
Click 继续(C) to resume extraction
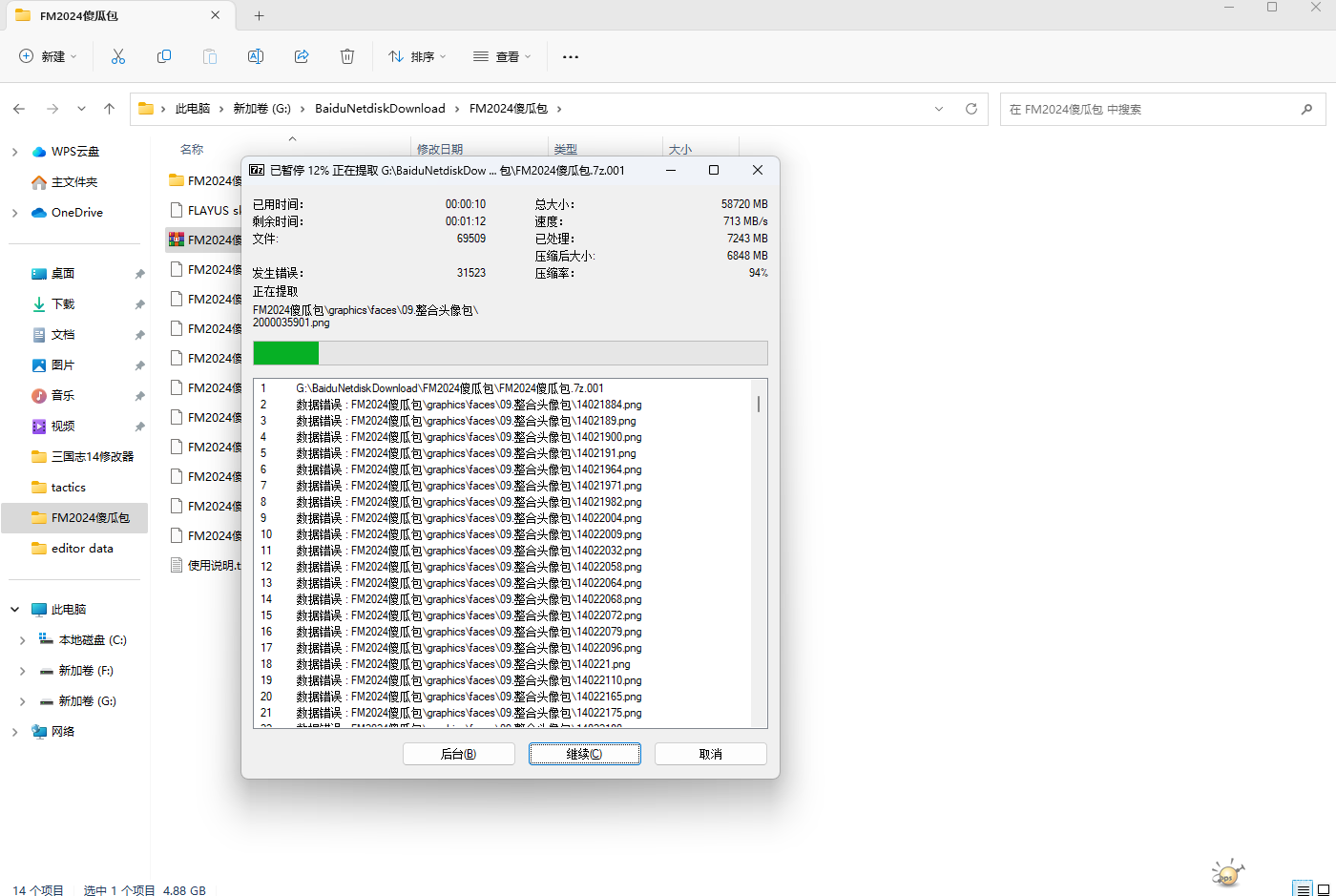(585, 754)
